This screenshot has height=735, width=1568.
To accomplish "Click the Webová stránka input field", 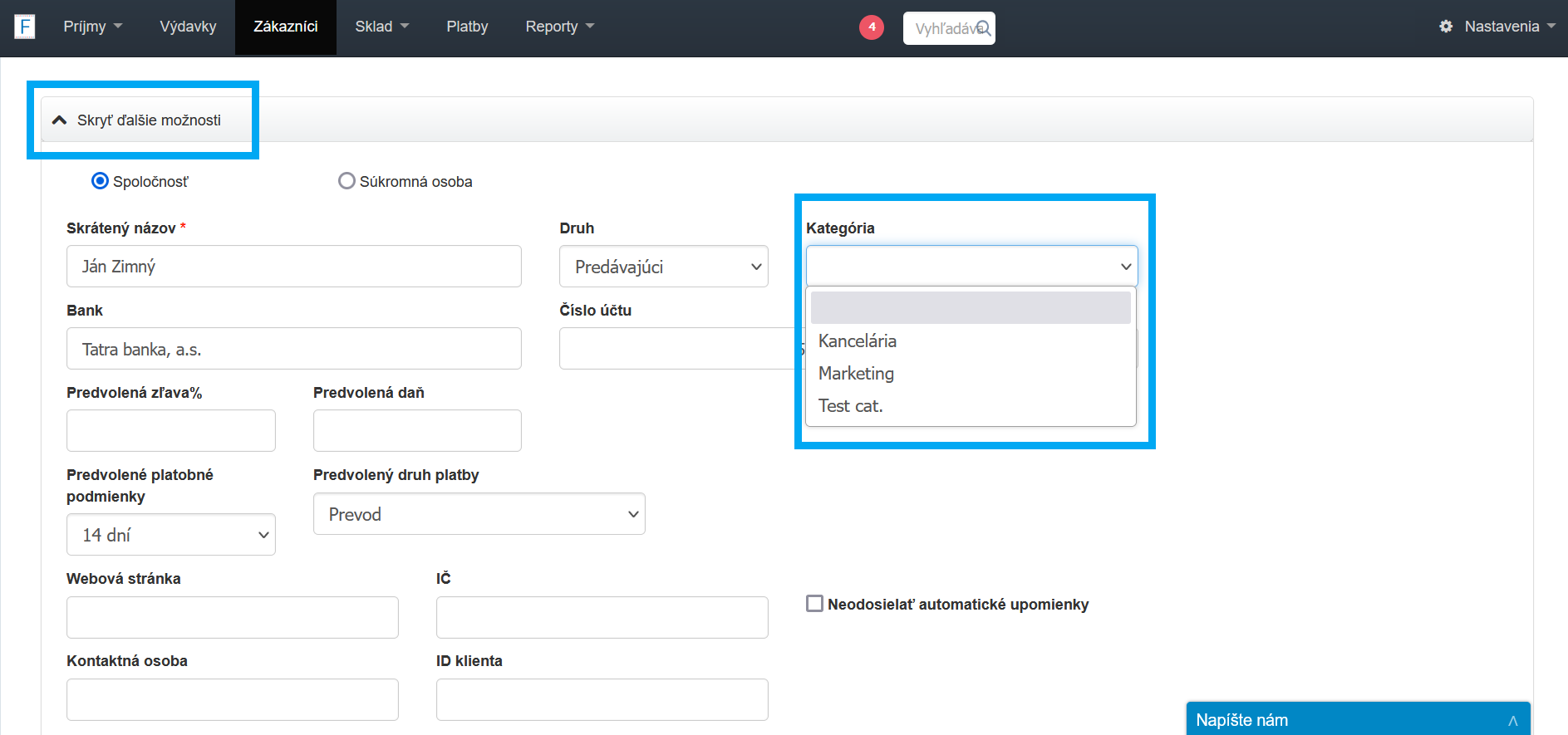I will tap(232, 617).
